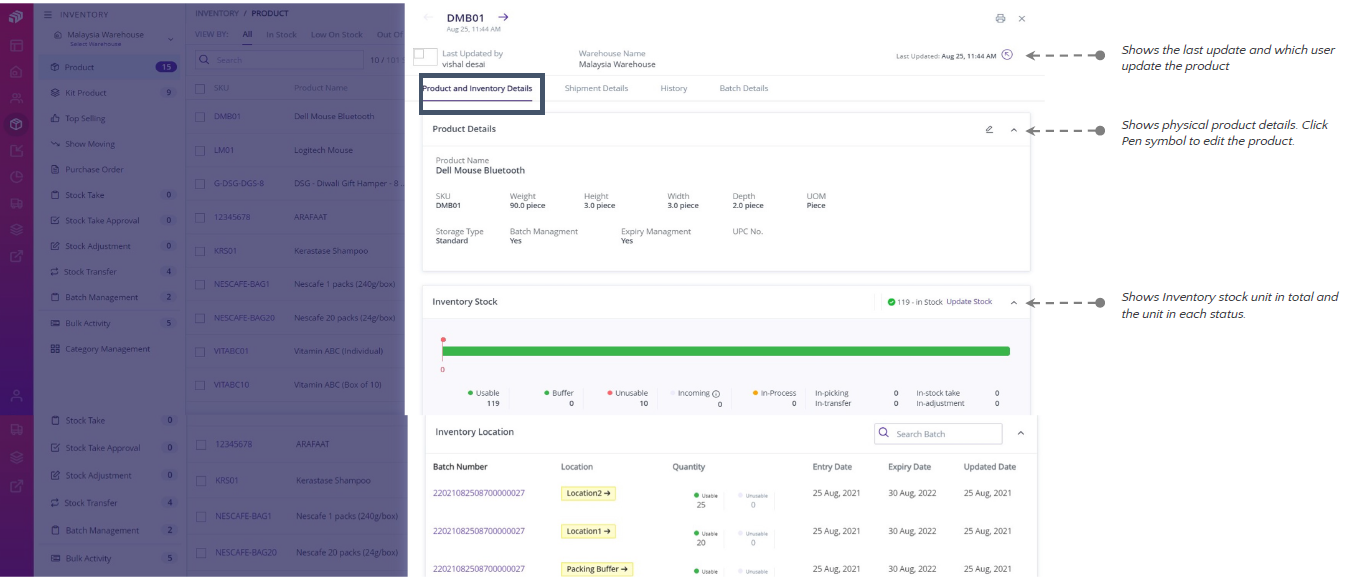Viewport: 1372px width, 577px height.
Task: Tick the checkbox for DMB01 row
Action: pyautogui.click(x=201, y=116)
